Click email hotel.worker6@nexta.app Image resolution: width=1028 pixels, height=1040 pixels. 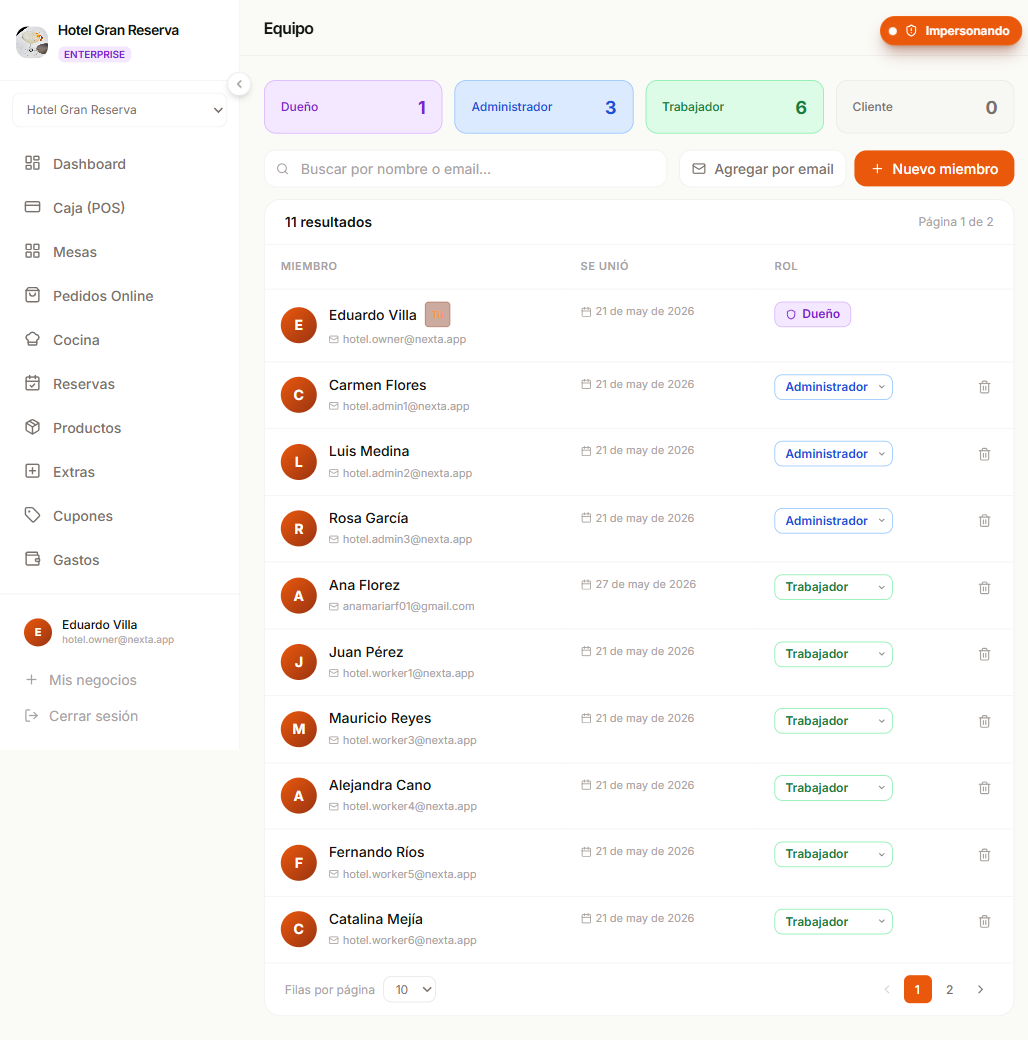[x=409, y=941]
